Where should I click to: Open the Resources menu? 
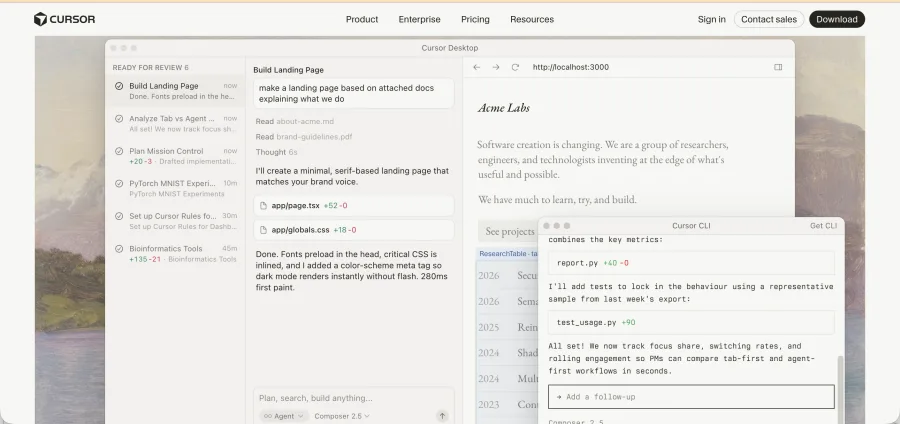pyautogui.click(x=532, y=20)
